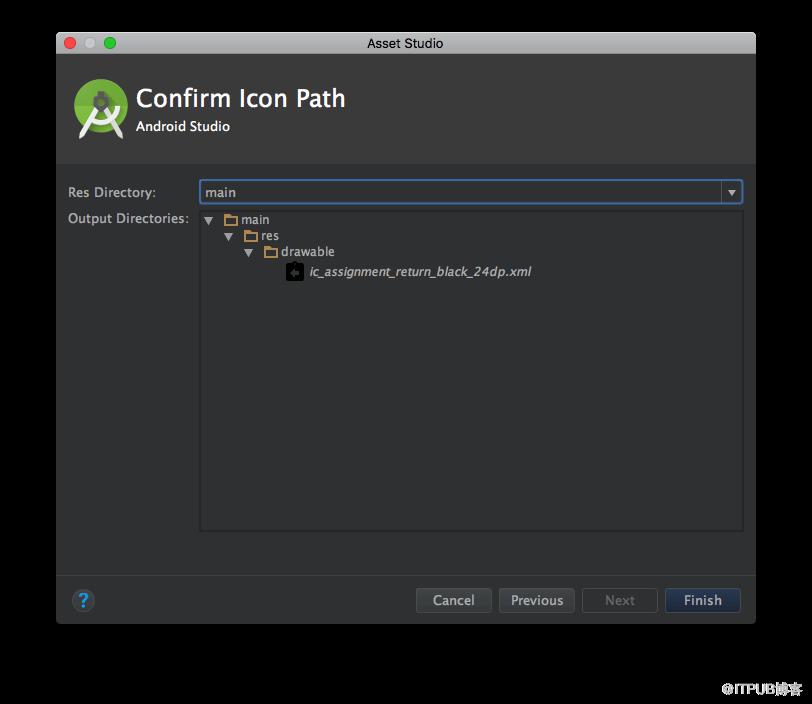The width and height of the screenshot is (812, 704).
Task: Click the Output Directories label
Action: 128,219
